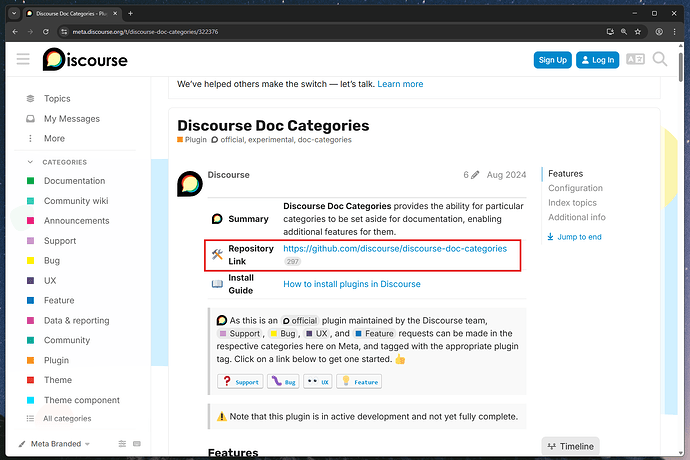Image resolution: width=690 pixels, height=460 pixels.
Task: Click the doc-categories tag under title
Action: point(324,140)
